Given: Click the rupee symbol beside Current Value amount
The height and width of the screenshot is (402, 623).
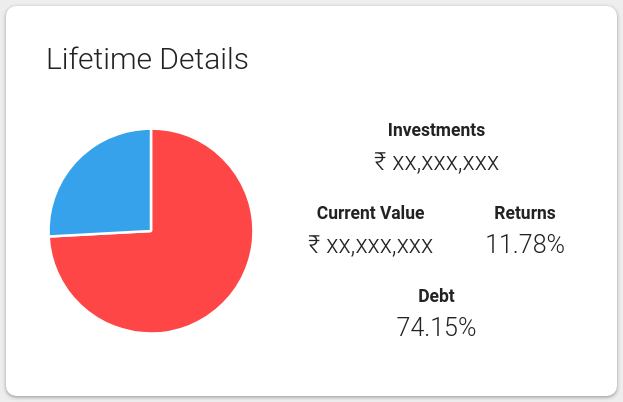Looking at the screenshot, I should pos(314,244).
